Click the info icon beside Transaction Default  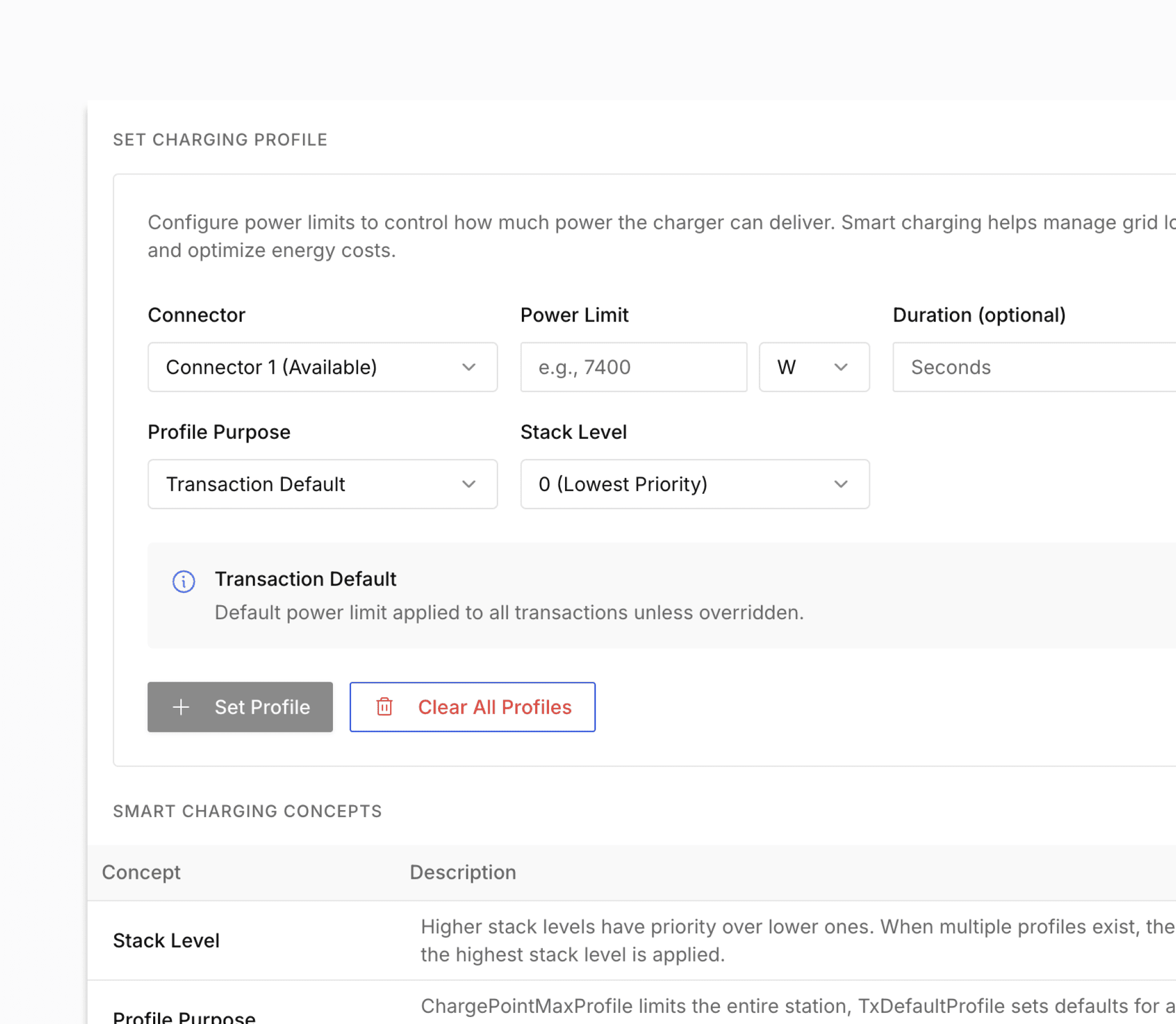click(x=184, y=582)
